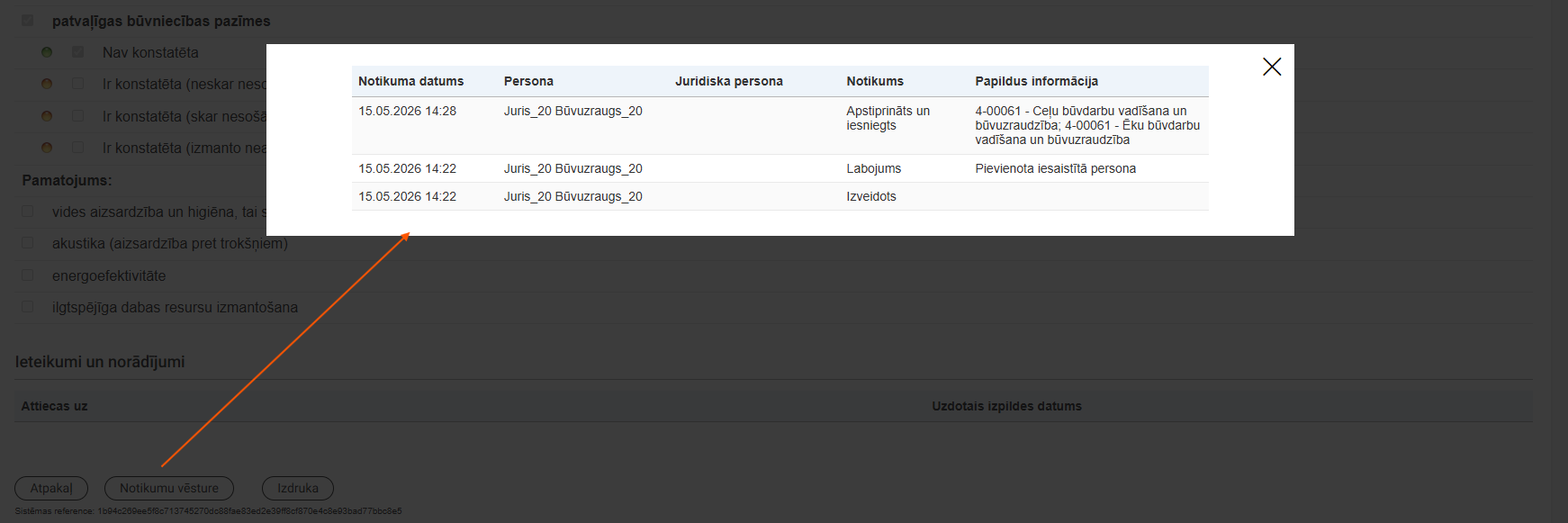This screenshot has width=1568, height=523.
Task: Click the Atpakaļ button
Action: click(x=51, y=488)
